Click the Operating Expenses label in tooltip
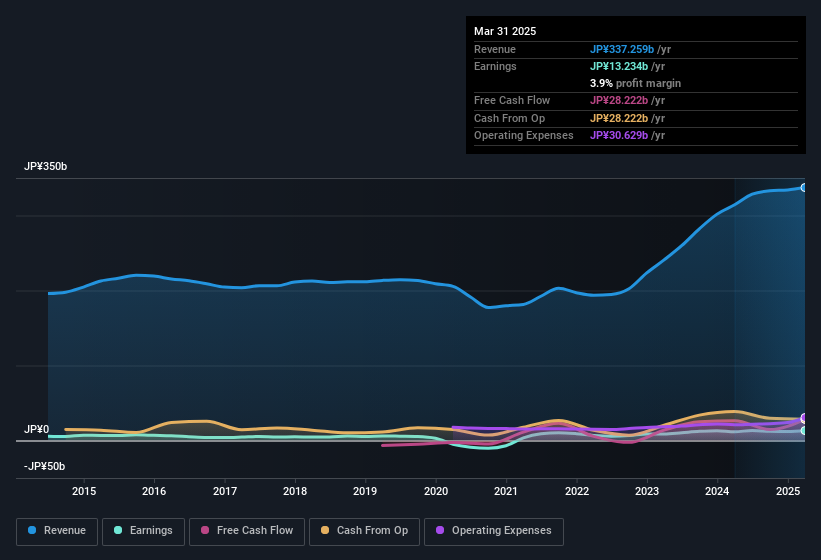The height and width of the screenshot is (560, 821). pos(523,136)
